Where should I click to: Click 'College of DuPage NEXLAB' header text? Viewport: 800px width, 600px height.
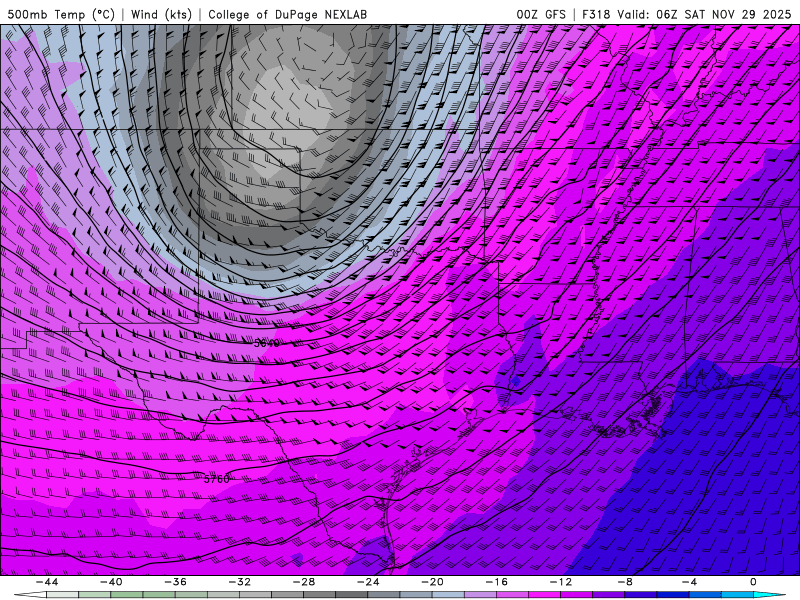coord(287,14)
